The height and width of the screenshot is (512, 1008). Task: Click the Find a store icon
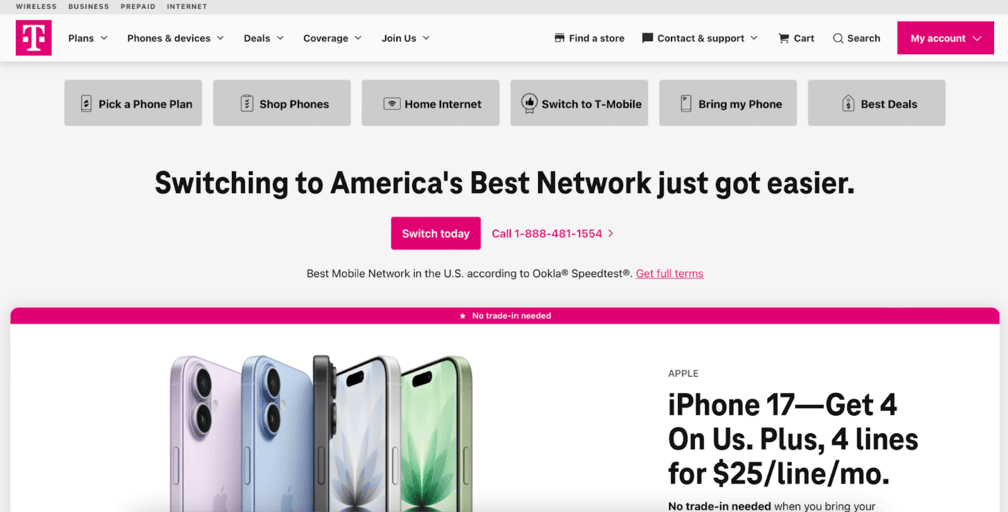pyautogui.click(x=559, y=38)
